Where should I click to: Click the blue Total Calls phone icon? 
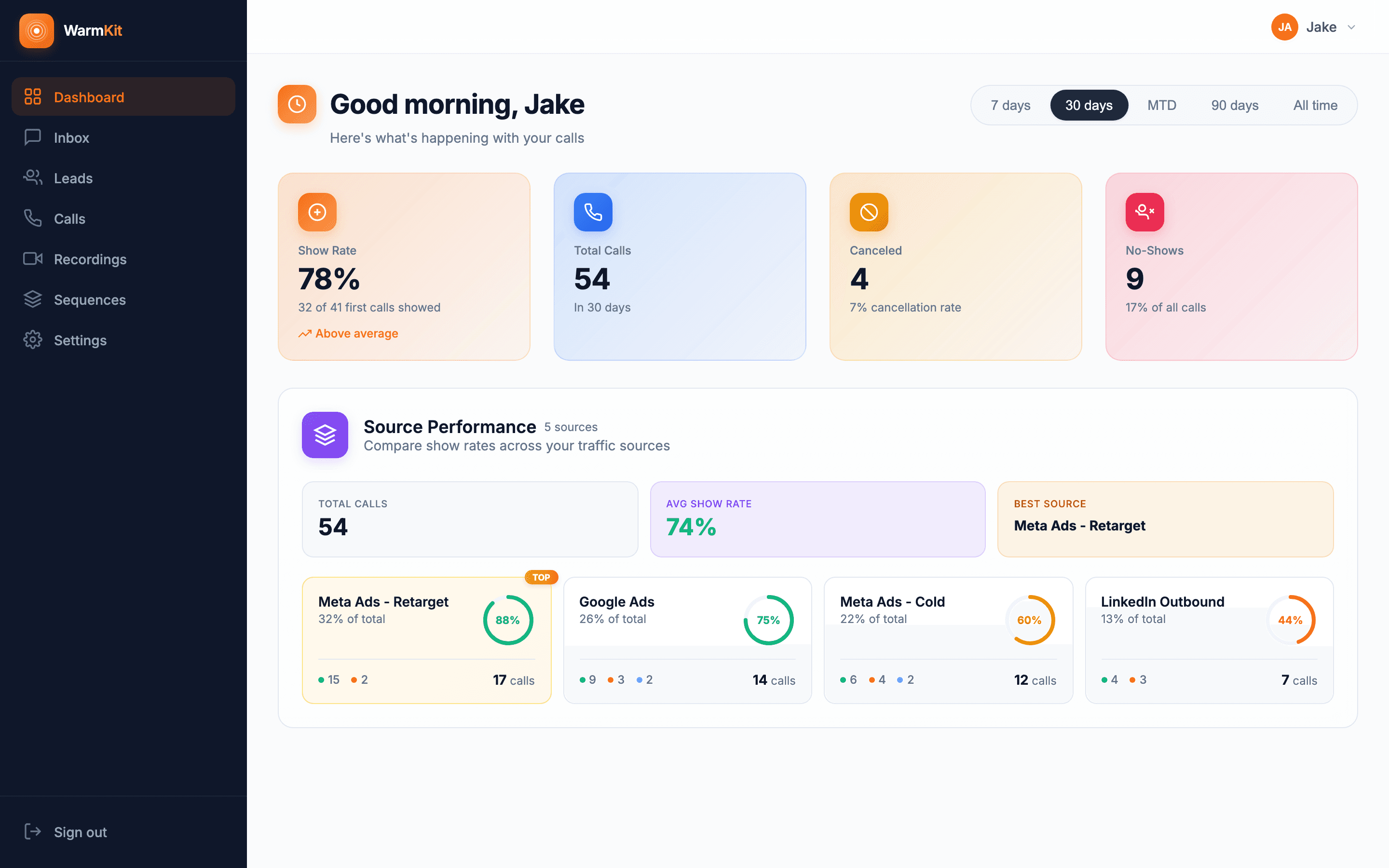coord(593,212)
